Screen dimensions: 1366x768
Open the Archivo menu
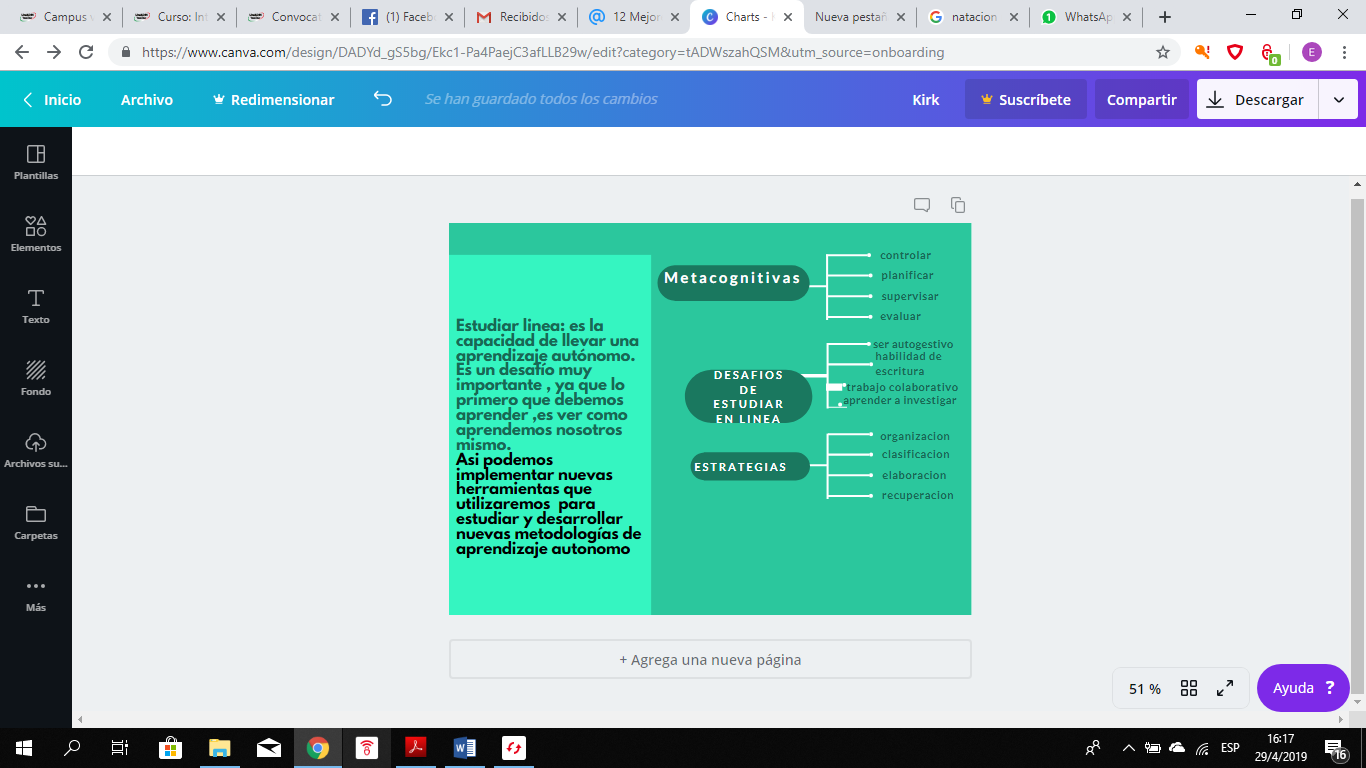point(147,99)
